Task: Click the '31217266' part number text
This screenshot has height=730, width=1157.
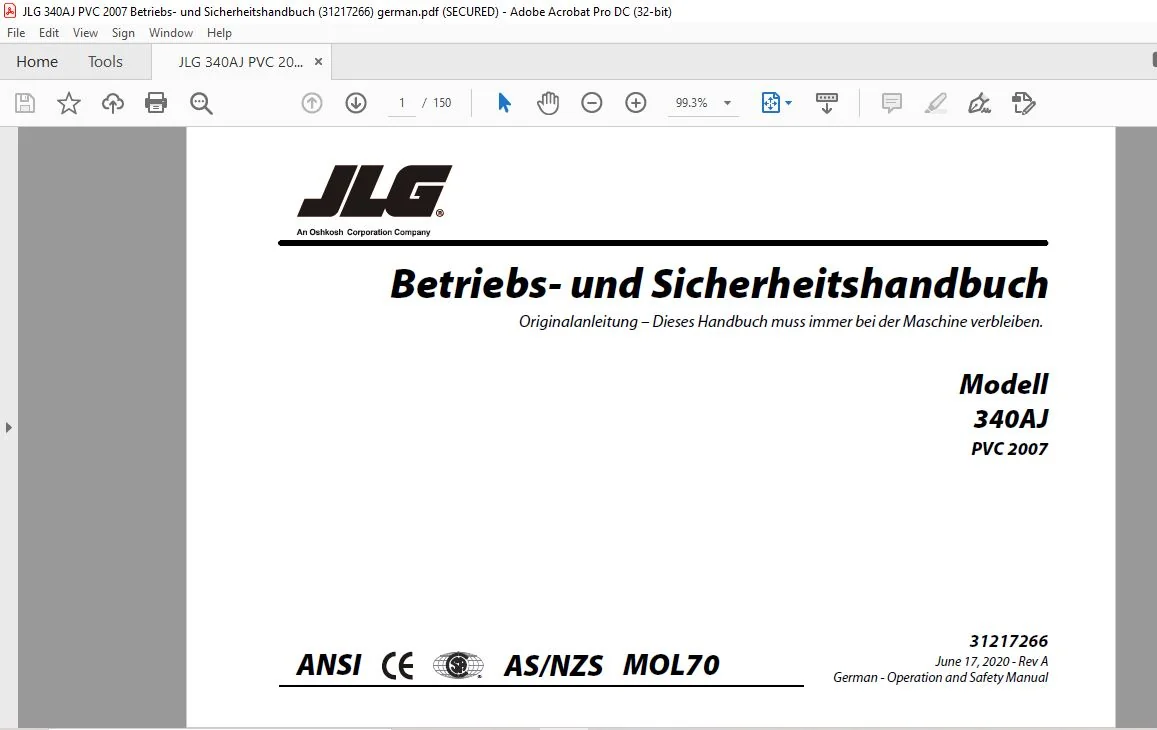Action: tap(1008, 641)
